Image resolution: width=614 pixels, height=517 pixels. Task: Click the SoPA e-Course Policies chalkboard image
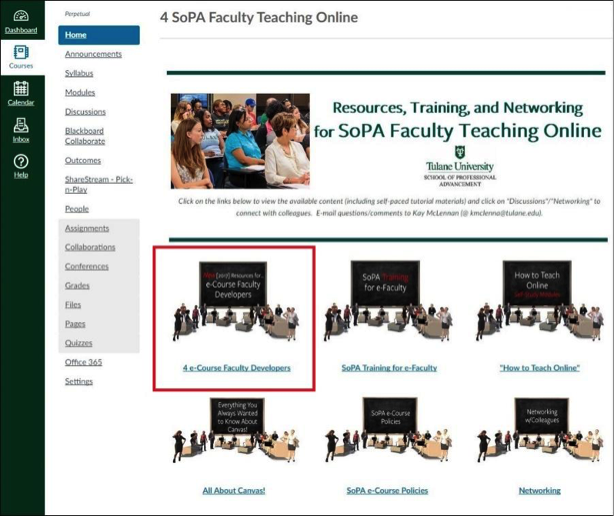click(x=388, y=430)
